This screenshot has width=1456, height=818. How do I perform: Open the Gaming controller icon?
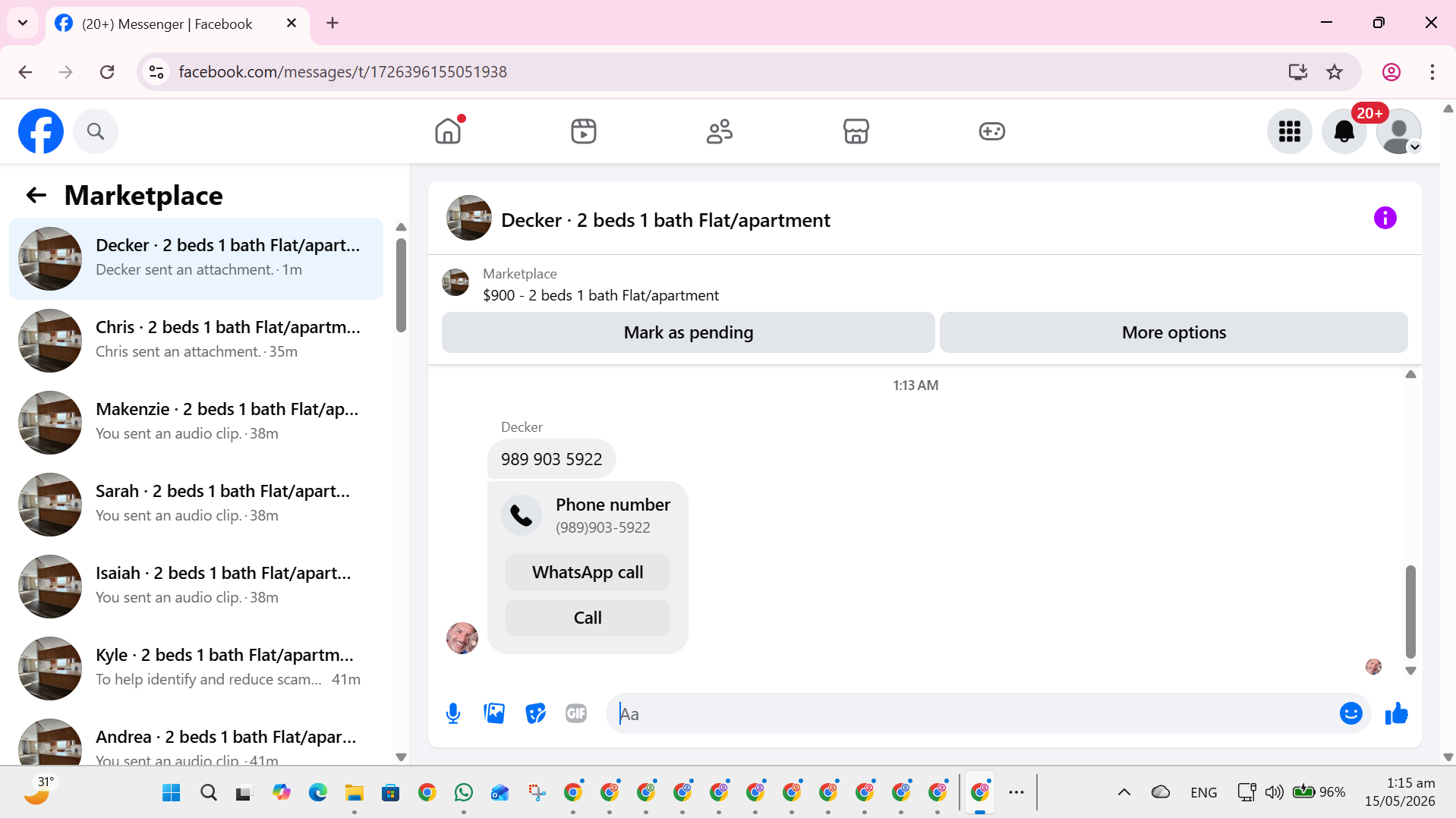click(991, 131)
